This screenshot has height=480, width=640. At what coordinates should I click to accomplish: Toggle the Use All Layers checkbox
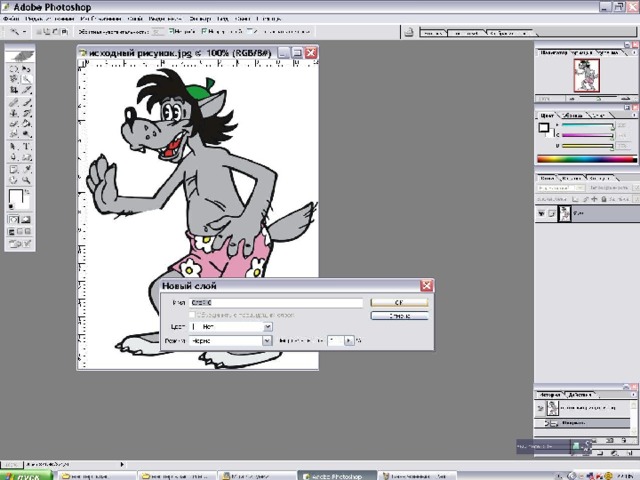pos(250,31)
